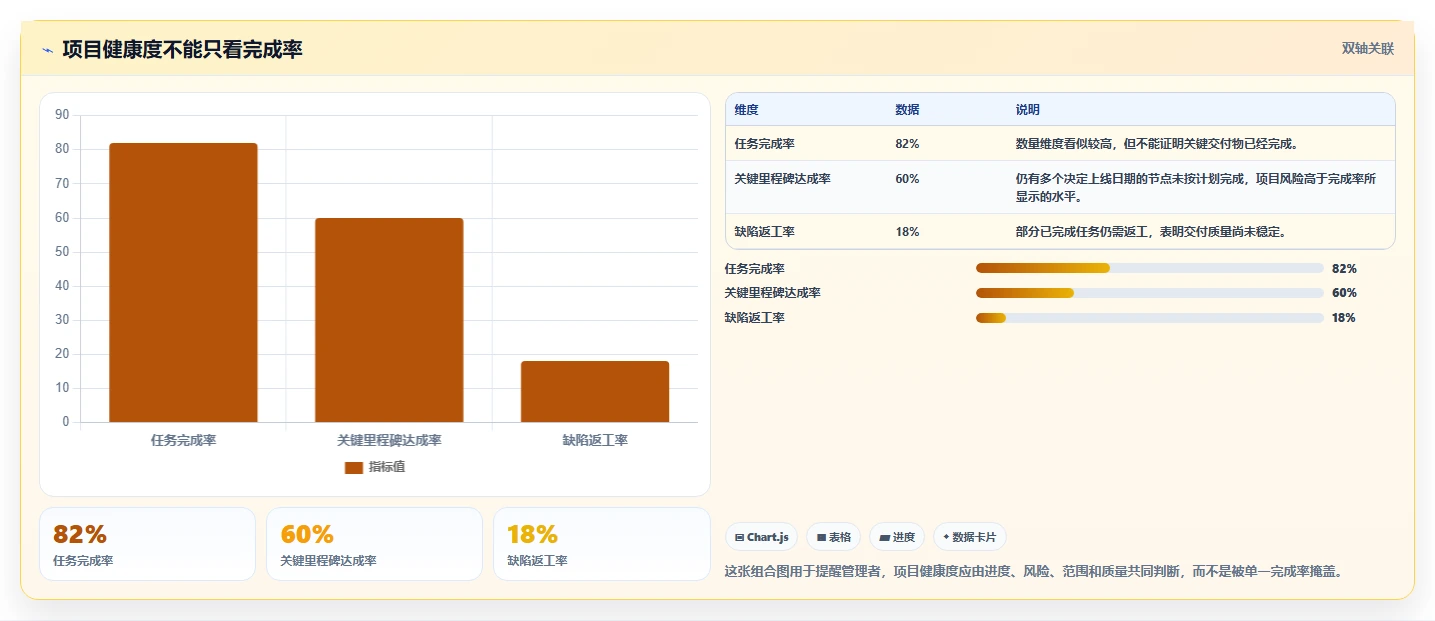This screenshot has height=621, width=1435.
Task: Click the 60% cell in table
Action: tap(907, 178)
